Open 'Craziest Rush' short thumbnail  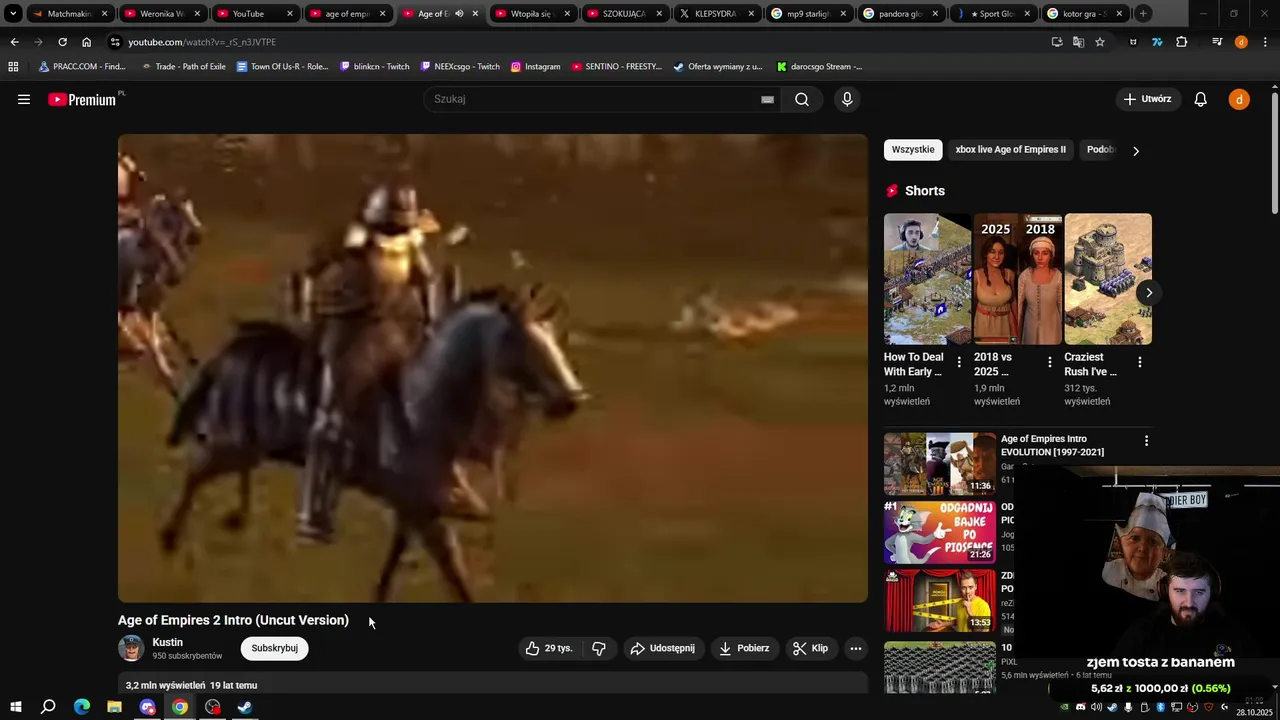1108,279
